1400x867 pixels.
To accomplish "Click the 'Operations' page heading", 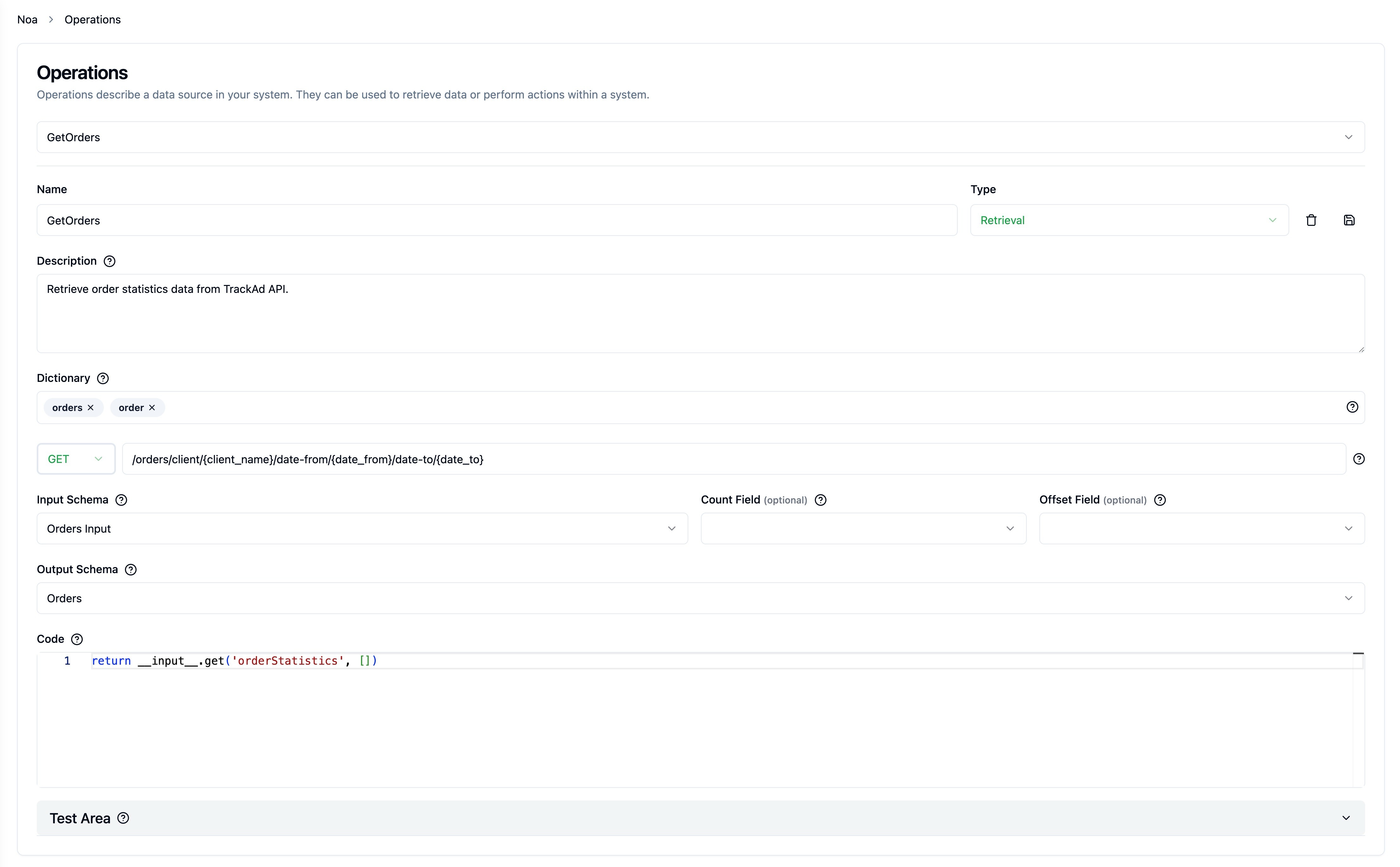I will pyautogui.click(x=82, y=73).
